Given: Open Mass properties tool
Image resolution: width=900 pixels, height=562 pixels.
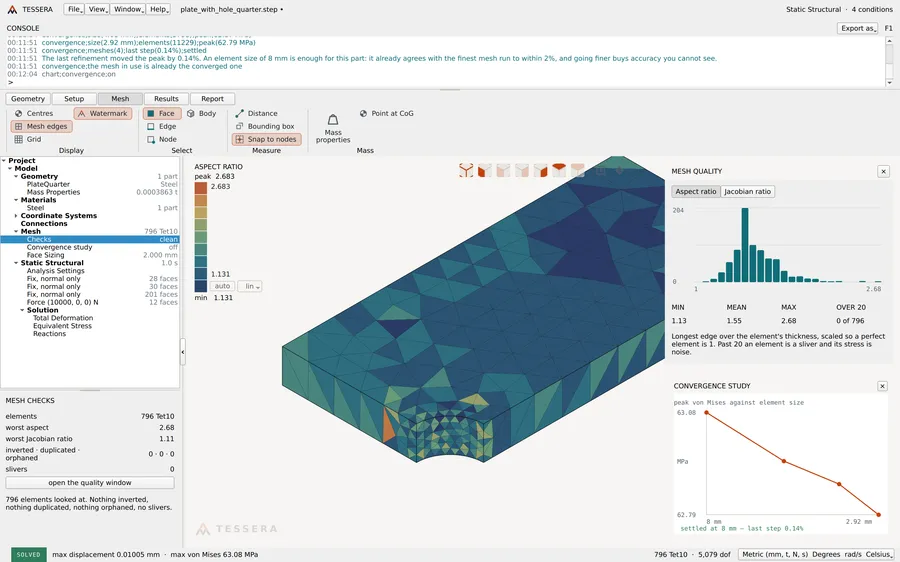Looking at the screenshot, I should tap(333, 127).
